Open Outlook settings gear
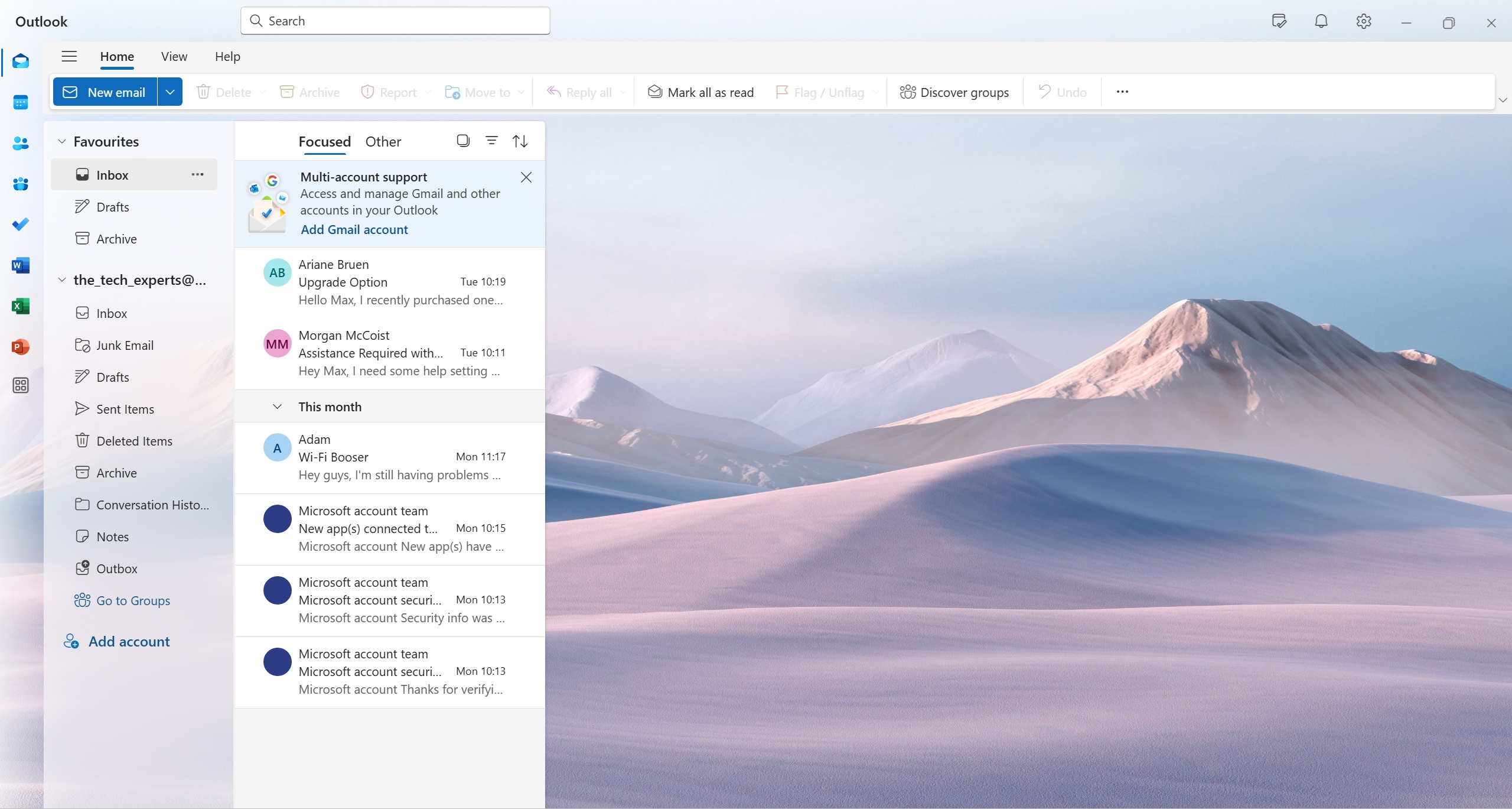Screen dimensions: 1512x809 click(x=1363, y=21)
